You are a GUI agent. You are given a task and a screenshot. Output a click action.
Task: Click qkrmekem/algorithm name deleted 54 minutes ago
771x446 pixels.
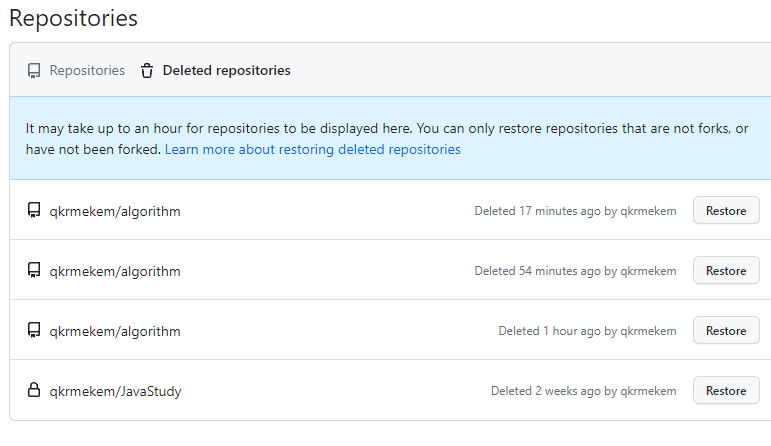[x=115, y=271]
